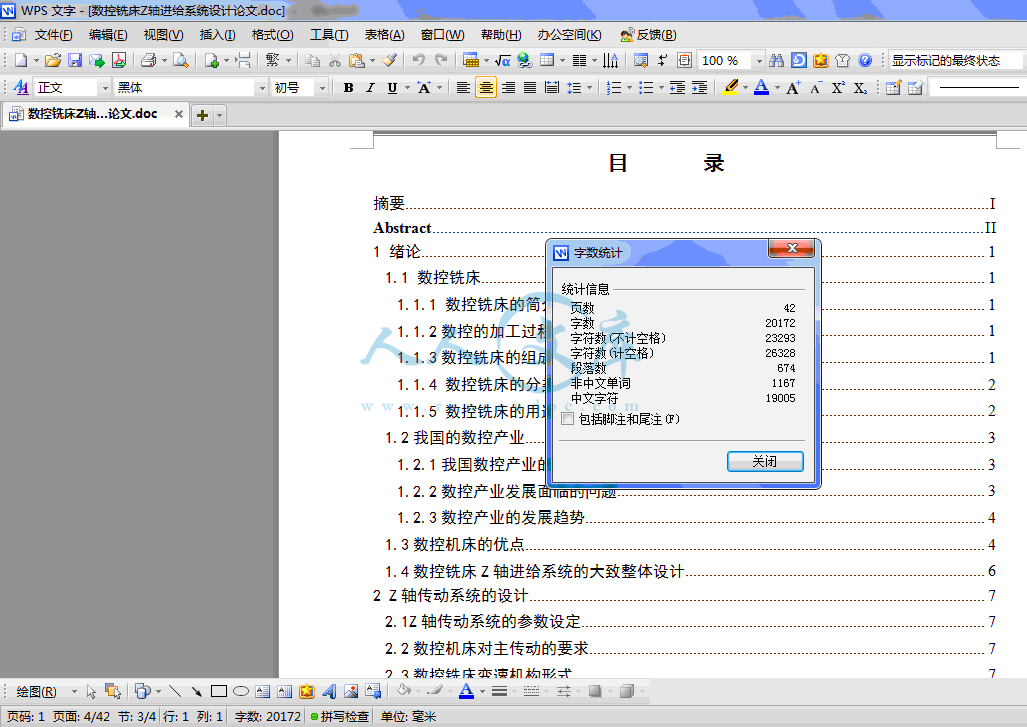Apply blue font color in drawing toolbar
The image size is (1027, 727).
tap(466, 691)
